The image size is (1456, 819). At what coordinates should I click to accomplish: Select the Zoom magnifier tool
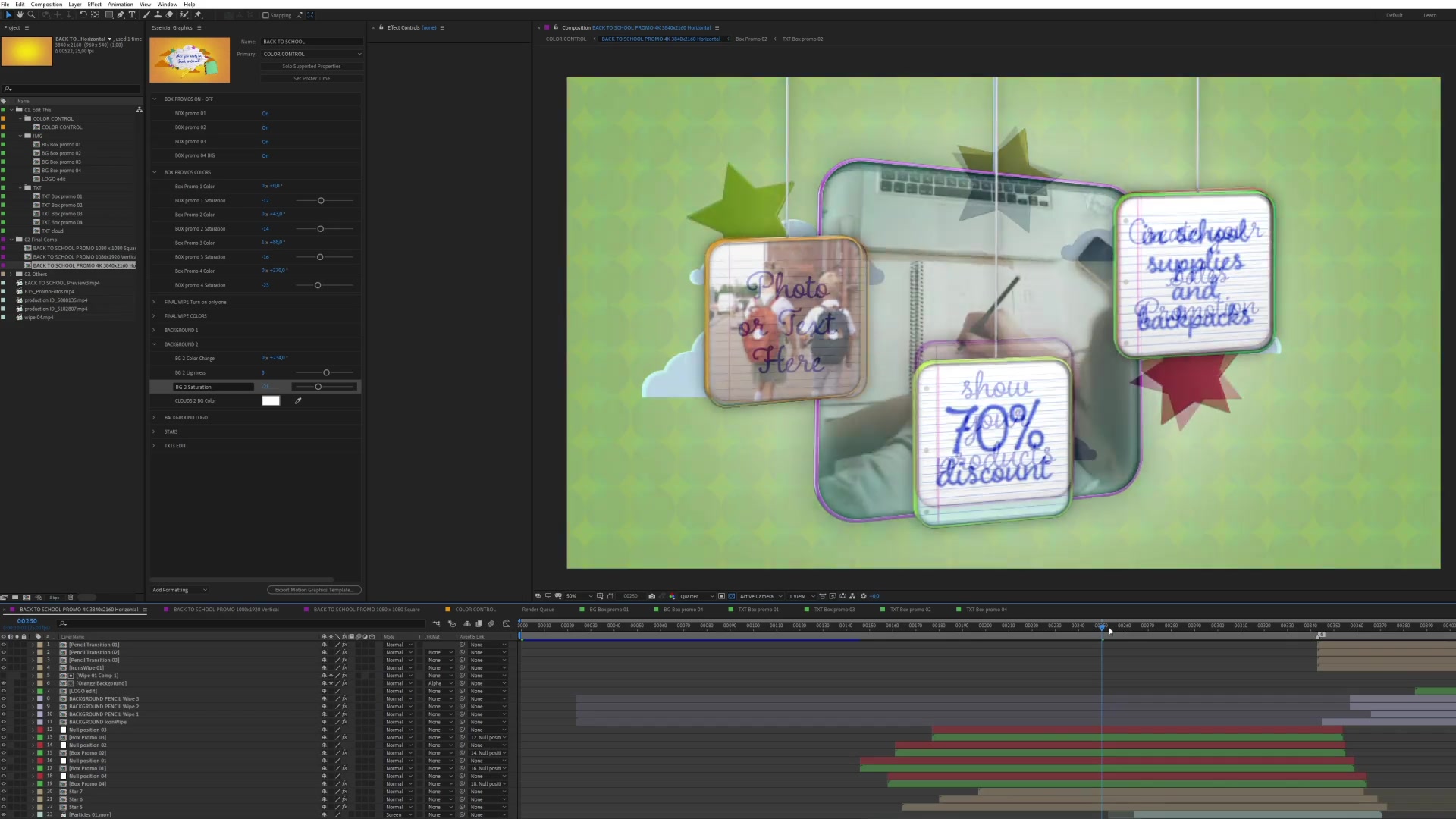(x=31, y=14)
